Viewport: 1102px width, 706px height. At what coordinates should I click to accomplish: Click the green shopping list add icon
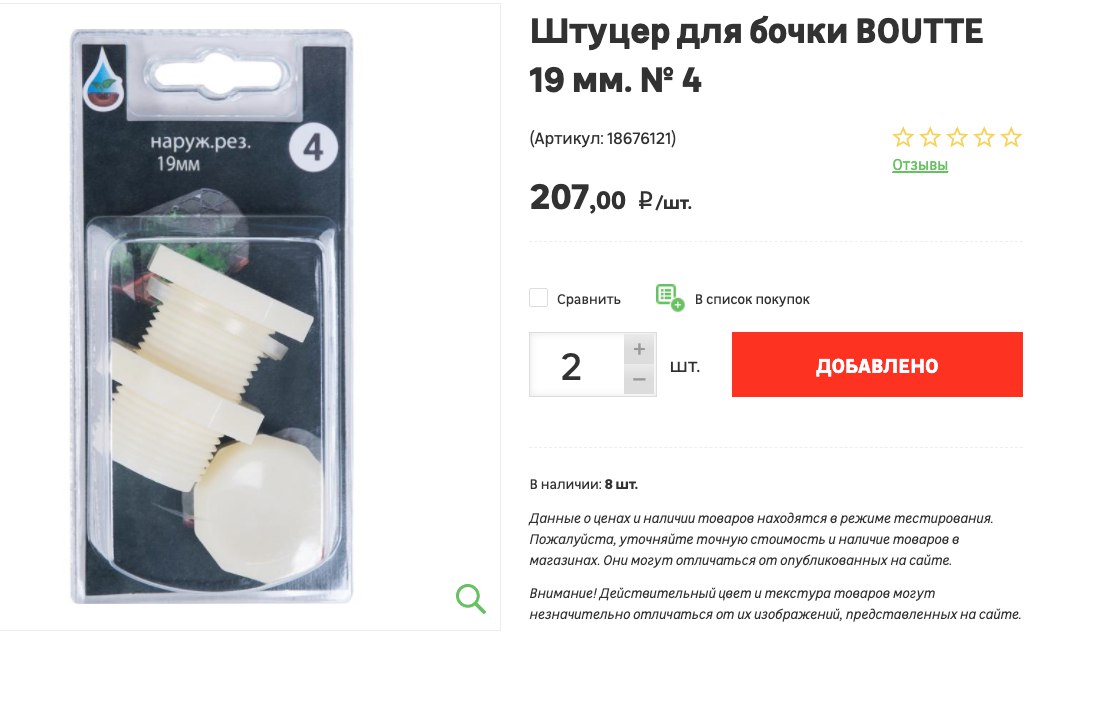[x=669, y=297]
